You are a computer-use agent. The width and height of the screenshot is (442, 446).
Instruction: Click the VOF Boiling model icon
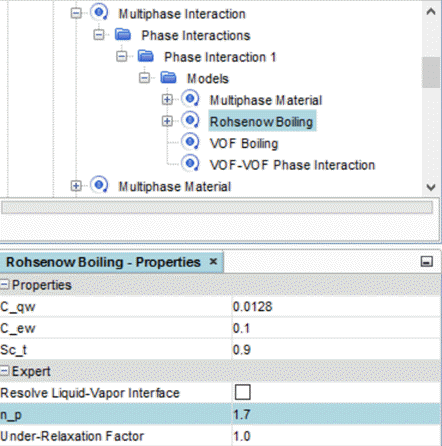pyautogui.click(x=190, y=143)
